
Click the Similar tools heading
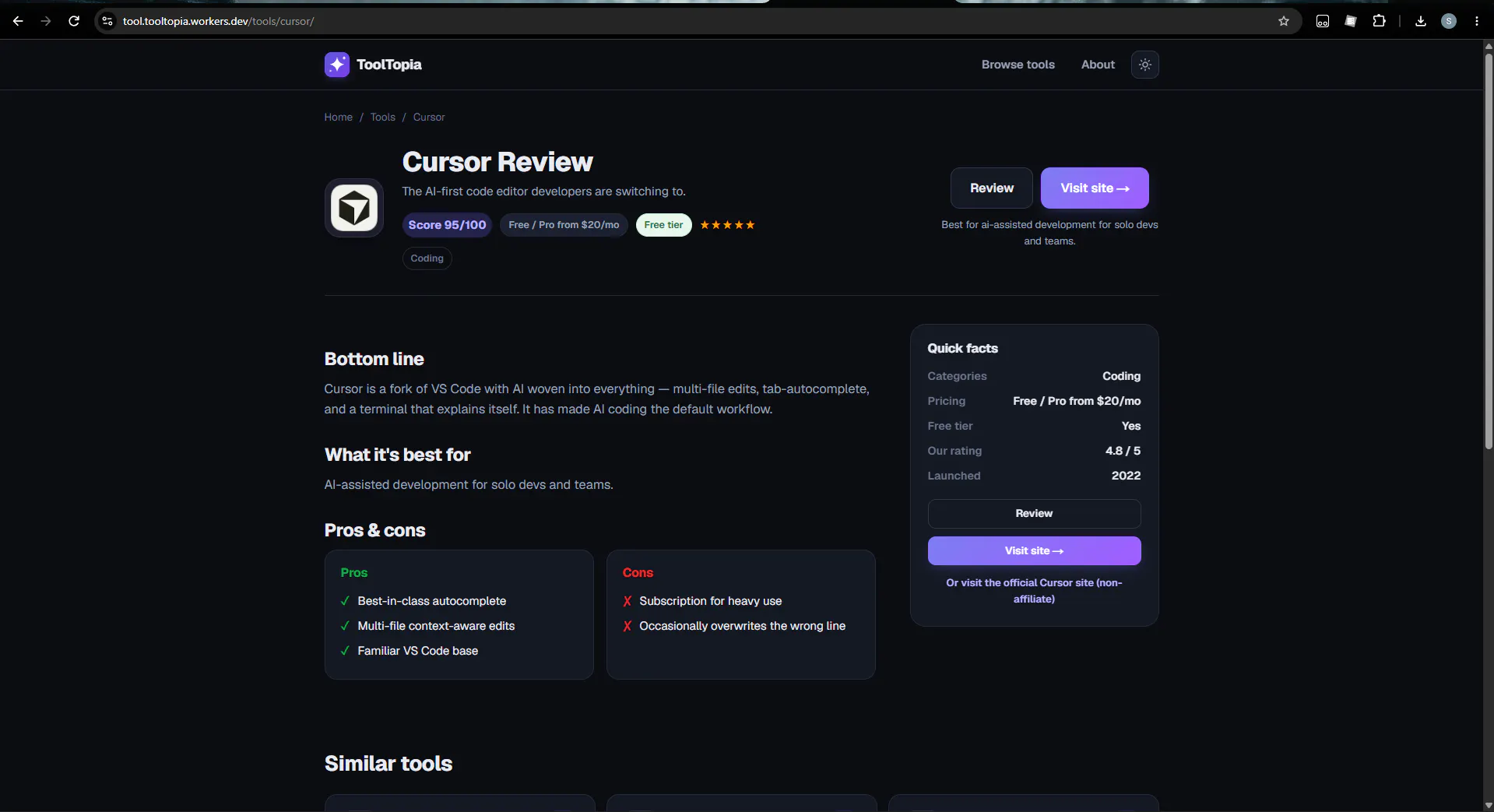[x=388, y=764]
